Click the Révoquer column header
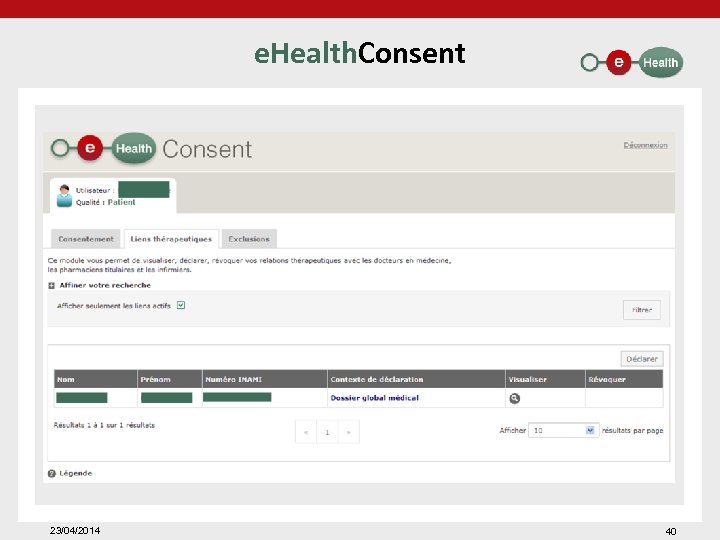This screenshot has width=720, height=540. click(x=624, y=379)
